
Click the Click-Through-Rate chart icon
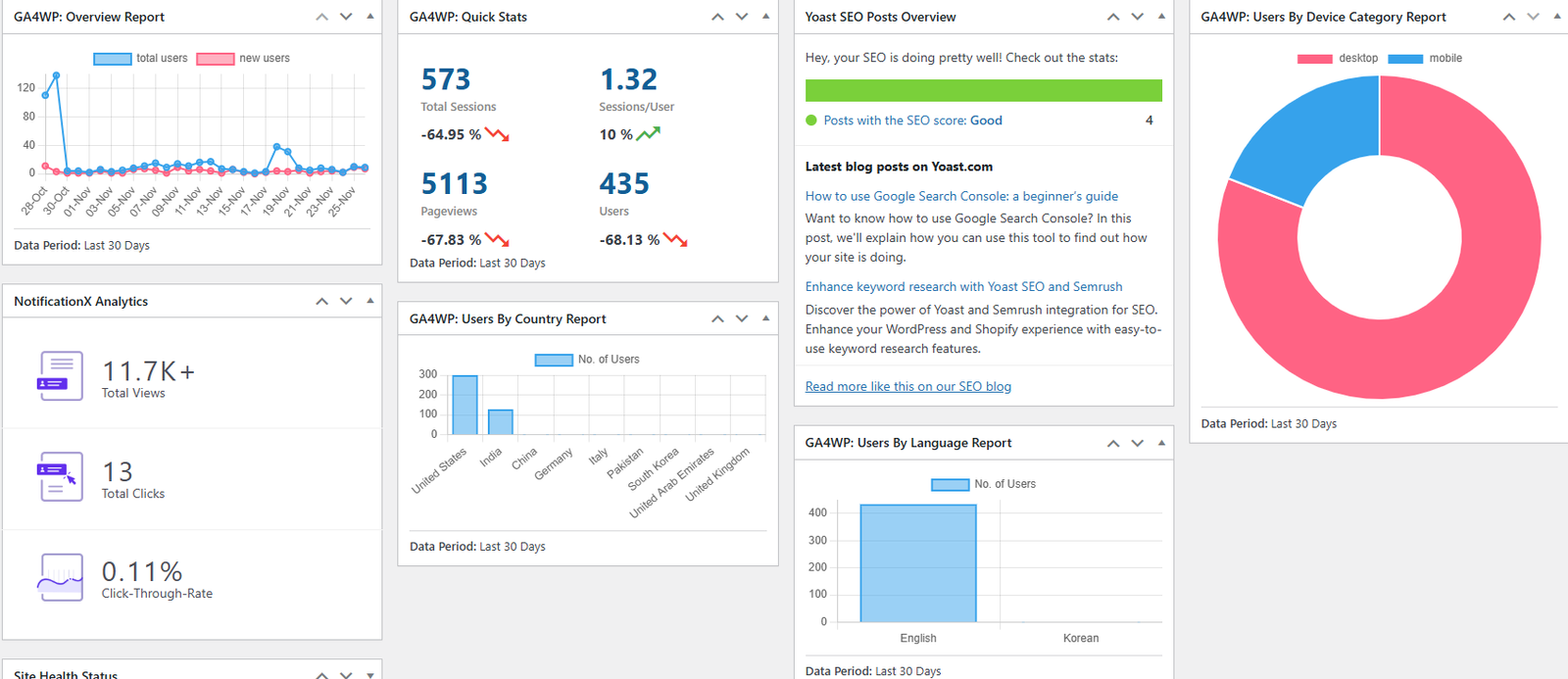point(61,576)
